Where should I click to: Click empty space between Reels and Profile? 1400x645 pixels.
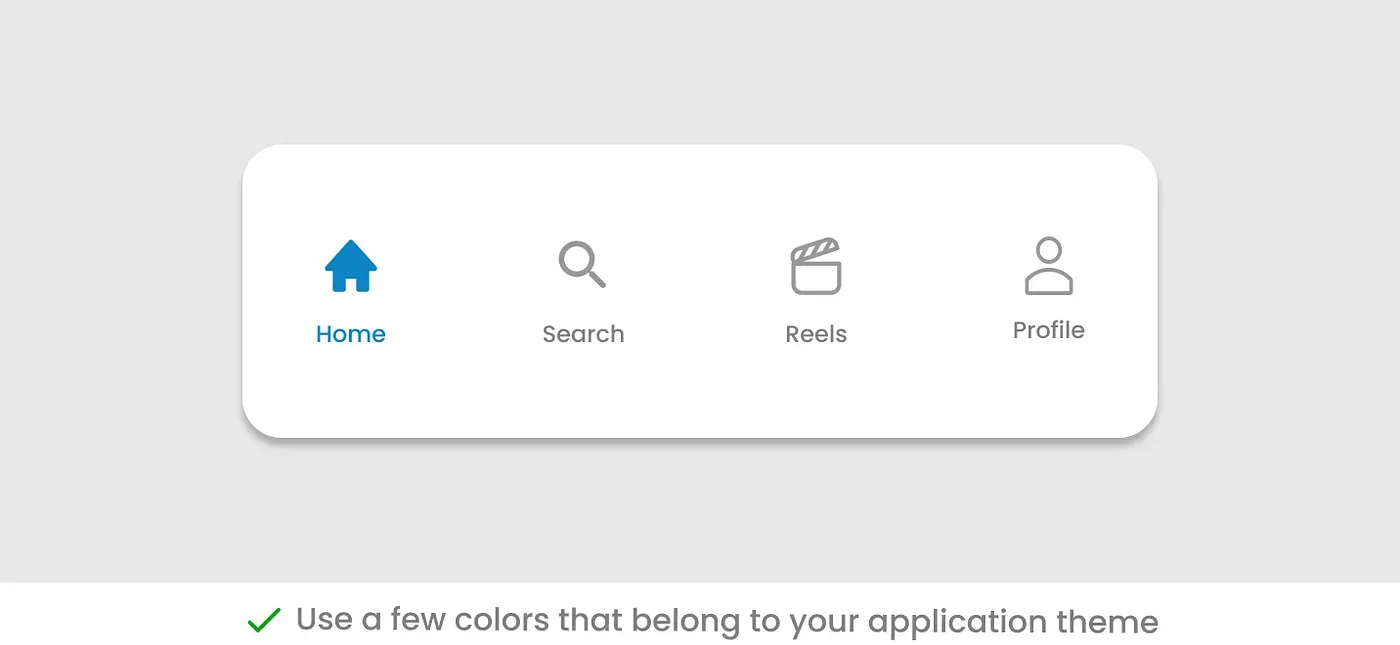931,291
